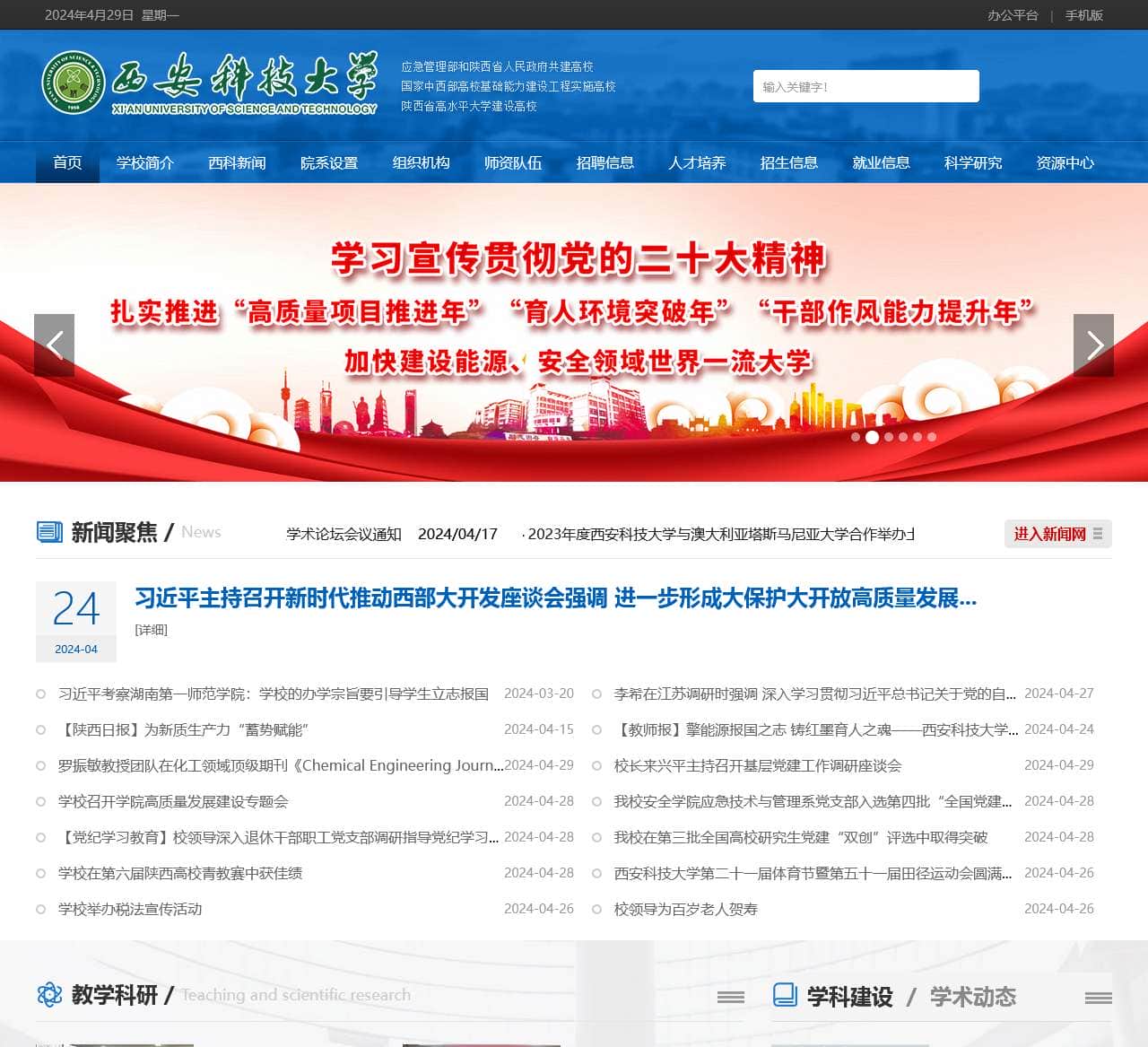Focus the keyword search input field

click(x=866, y=86)
